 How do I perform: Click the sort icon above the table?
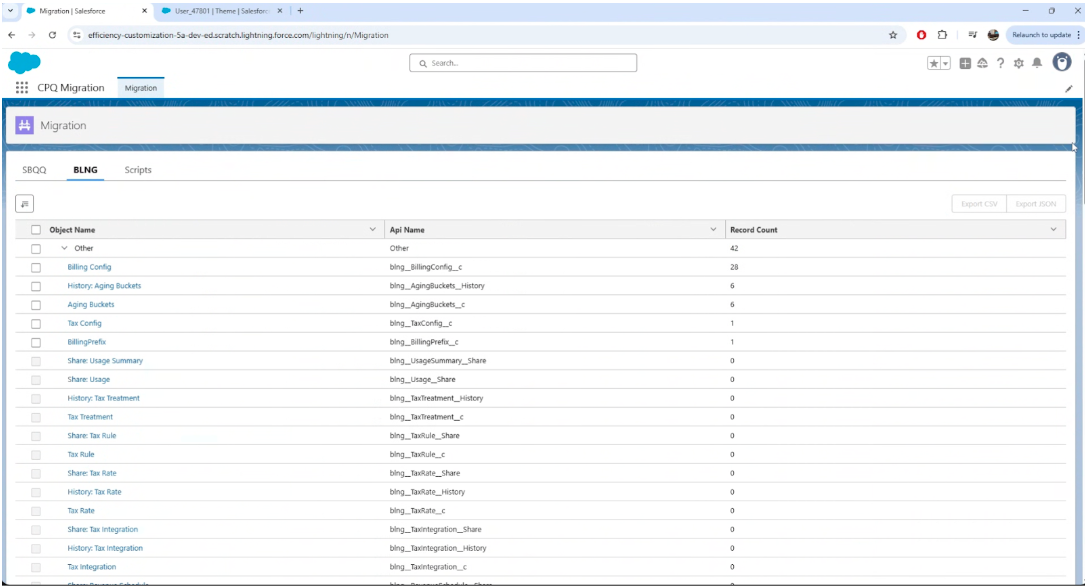tap(25, 204)
